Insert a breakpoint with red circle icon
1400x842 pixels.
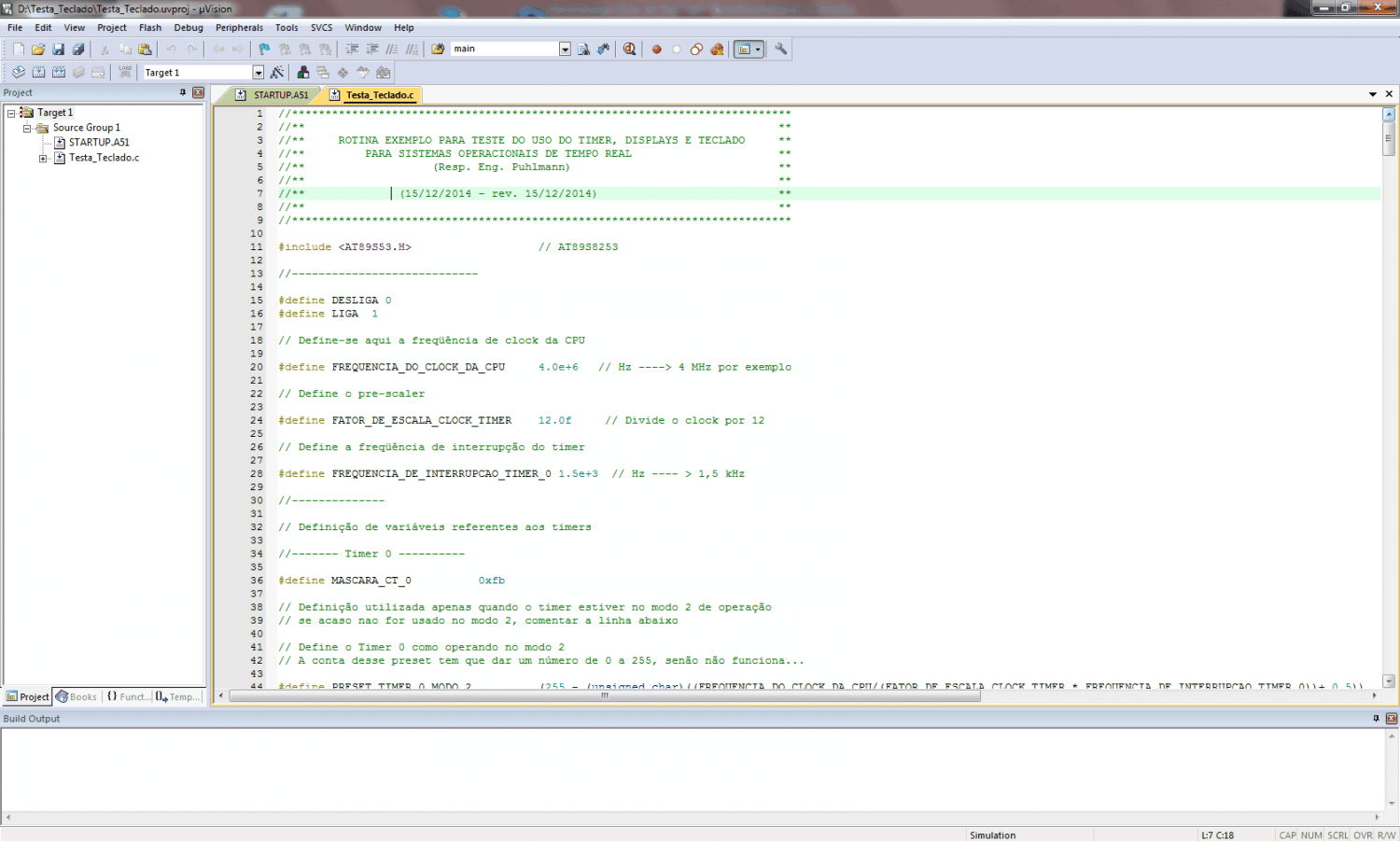click(656, 49)
